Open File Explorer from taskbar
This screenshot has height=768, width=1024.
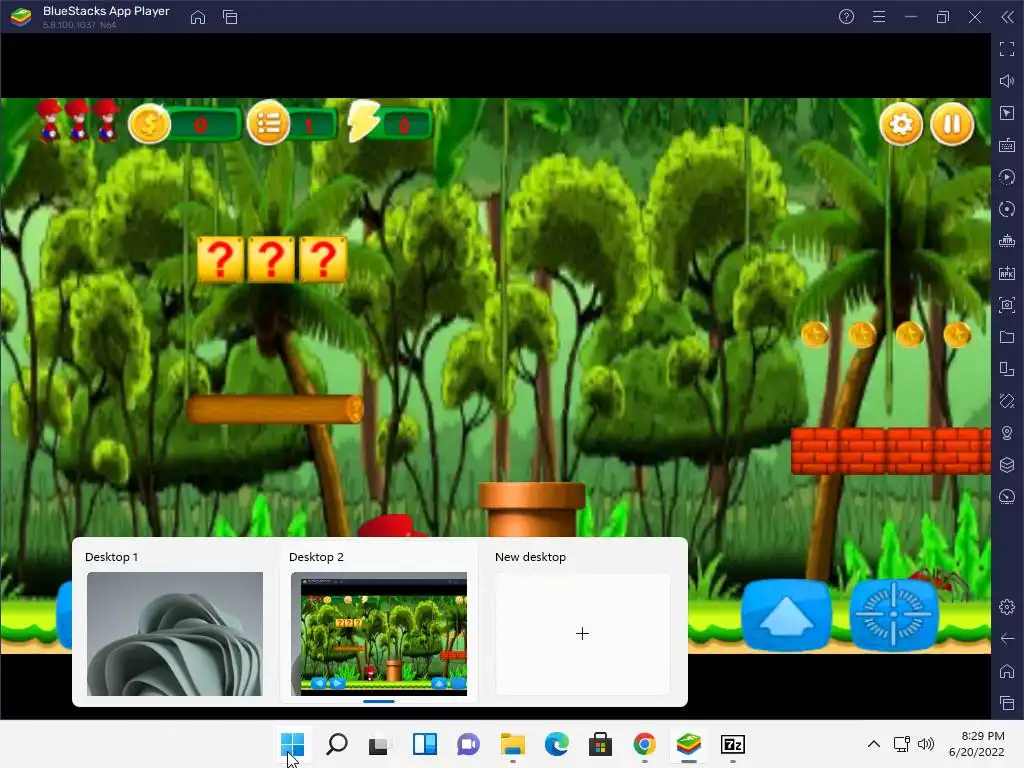tap(513, 744)
